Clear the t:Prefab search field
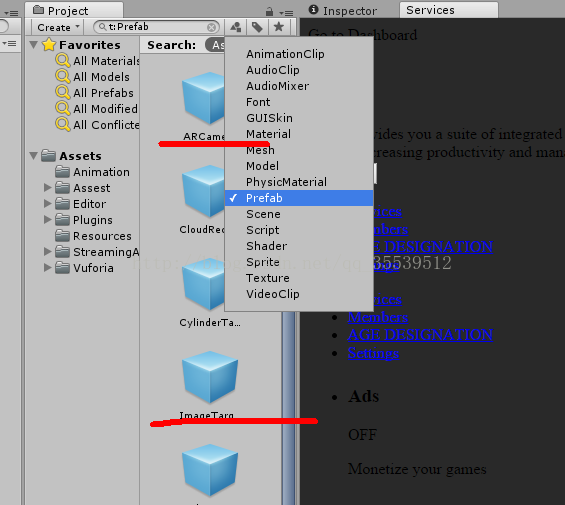Viewport: 565px width, 505px height. point(212,27)
